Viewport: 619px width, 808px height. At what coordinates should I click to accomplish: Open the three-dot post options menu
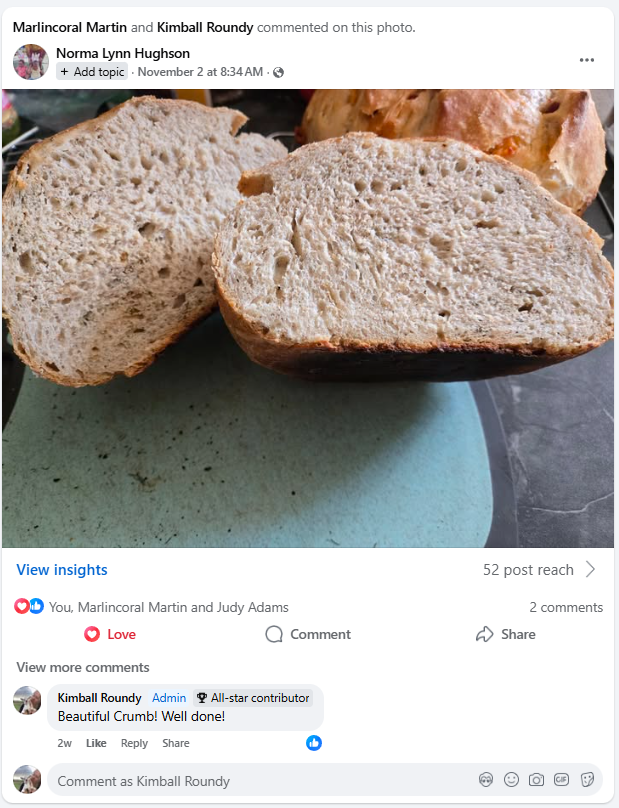pos(587,60)
